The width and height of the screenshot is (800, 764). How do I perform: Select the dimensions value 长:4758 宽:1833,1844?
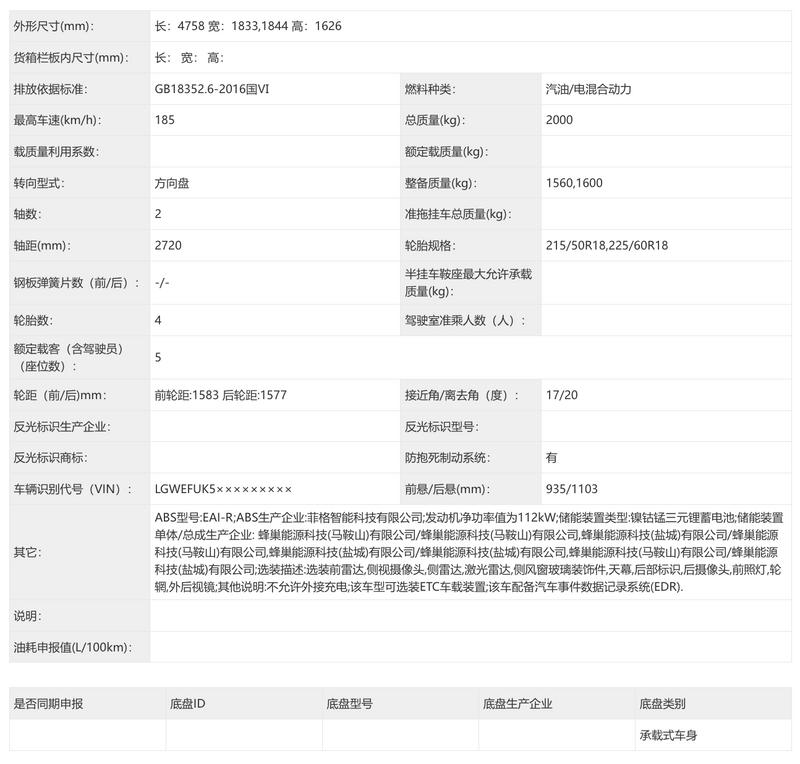[221, 26]
